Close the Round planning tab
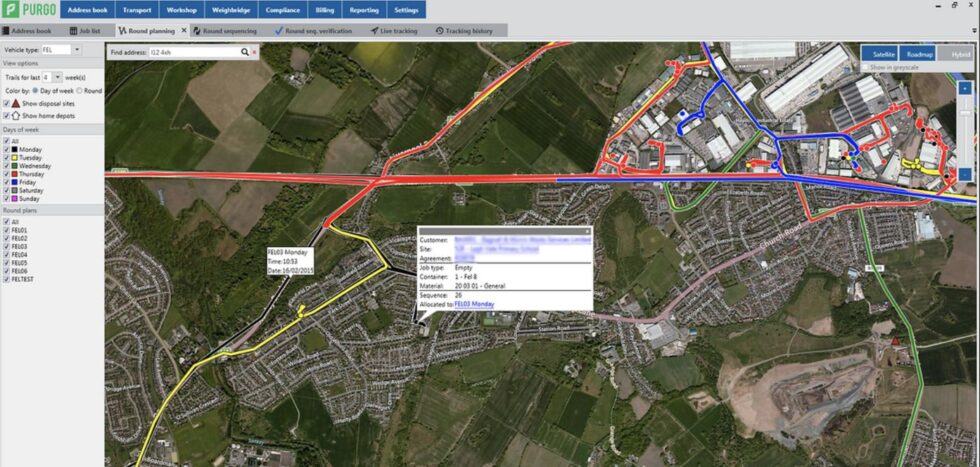980x467 pixels. (184, 31)
